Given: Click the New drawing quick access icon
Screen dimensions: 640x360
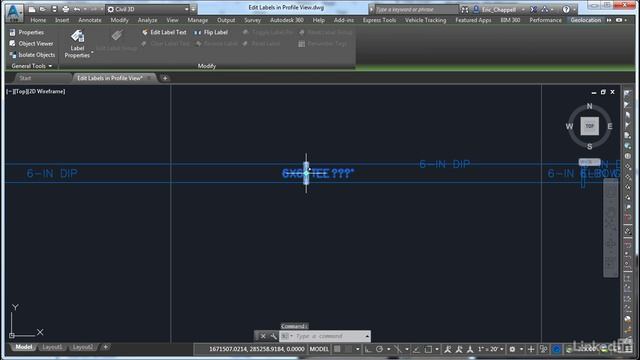Looking at the screenshot, I should tap(32, 9).
